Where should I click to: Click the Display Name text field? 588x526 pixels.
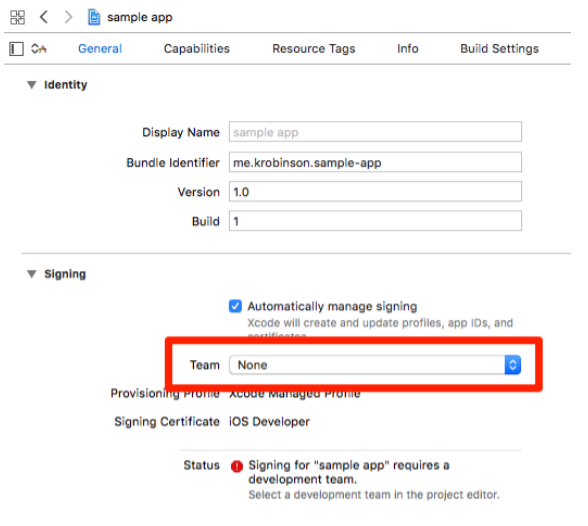tap(375, 132)
